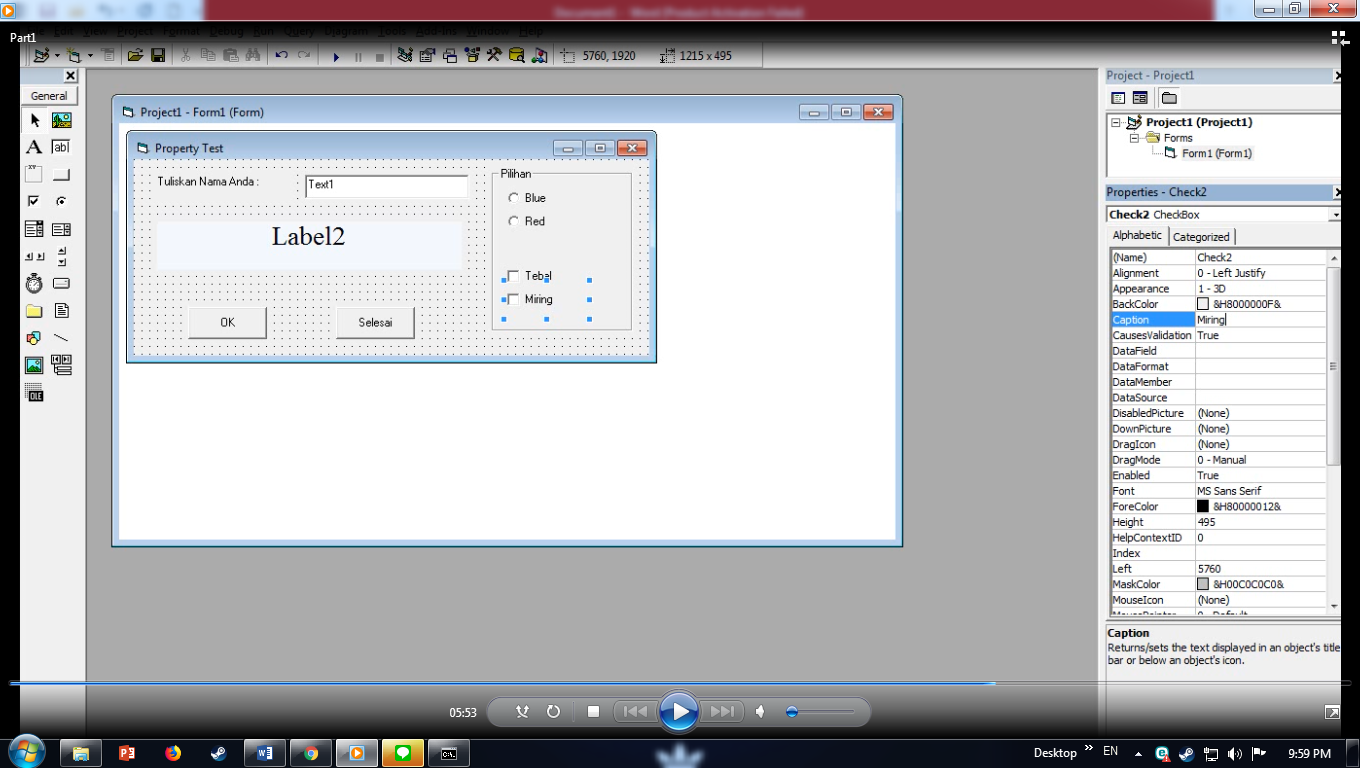The width and height of the screenshot is (1360, 768).
Task: Open the Add Form dropdown arrow in toolbar
Action: click(x=90, y=56)
